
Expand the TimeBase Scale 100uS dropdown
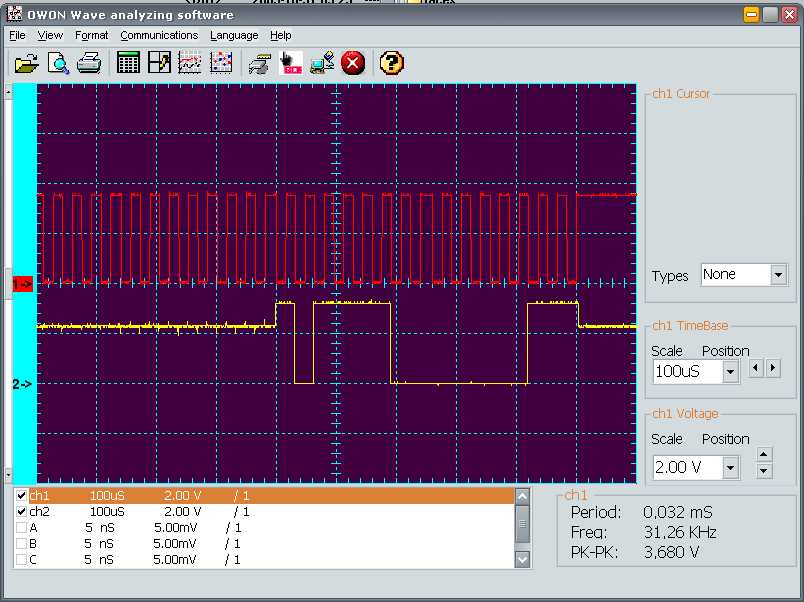point(730,372)
